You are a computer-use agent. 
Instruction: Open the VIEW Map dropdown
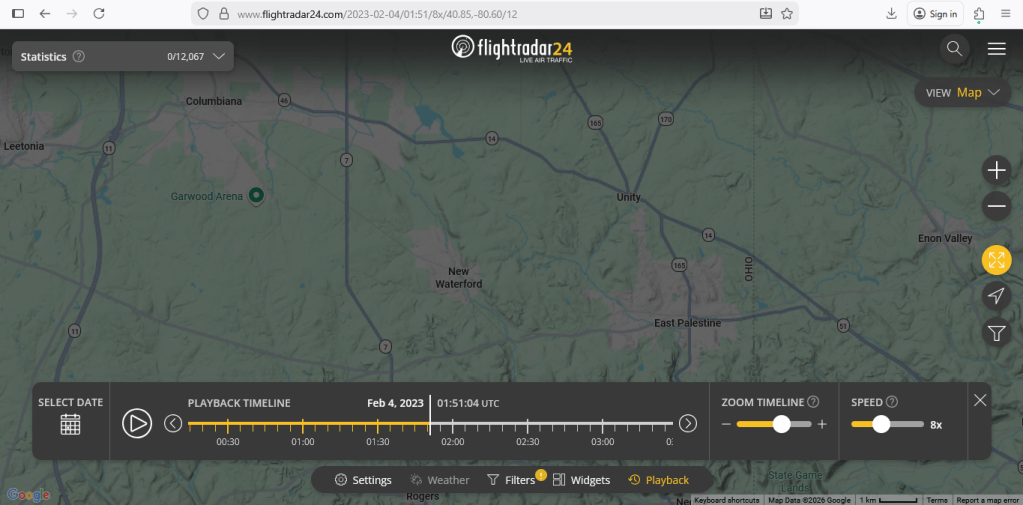coord(964,93)
